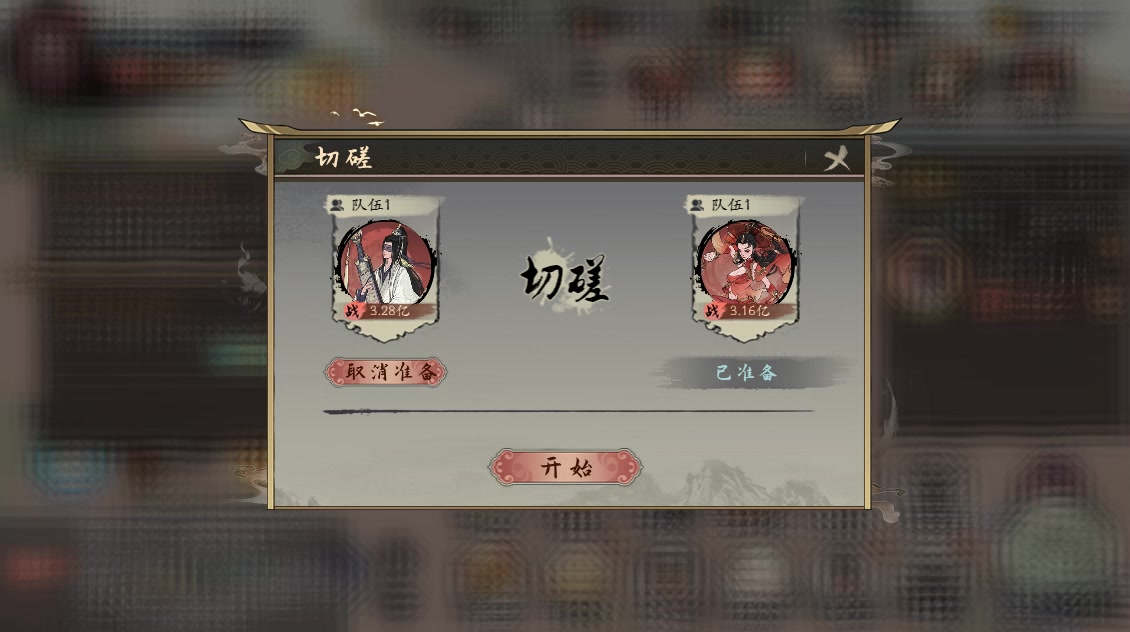Click the 3.16亿 battle power value
1130x632 pixels.
point(749,311)
